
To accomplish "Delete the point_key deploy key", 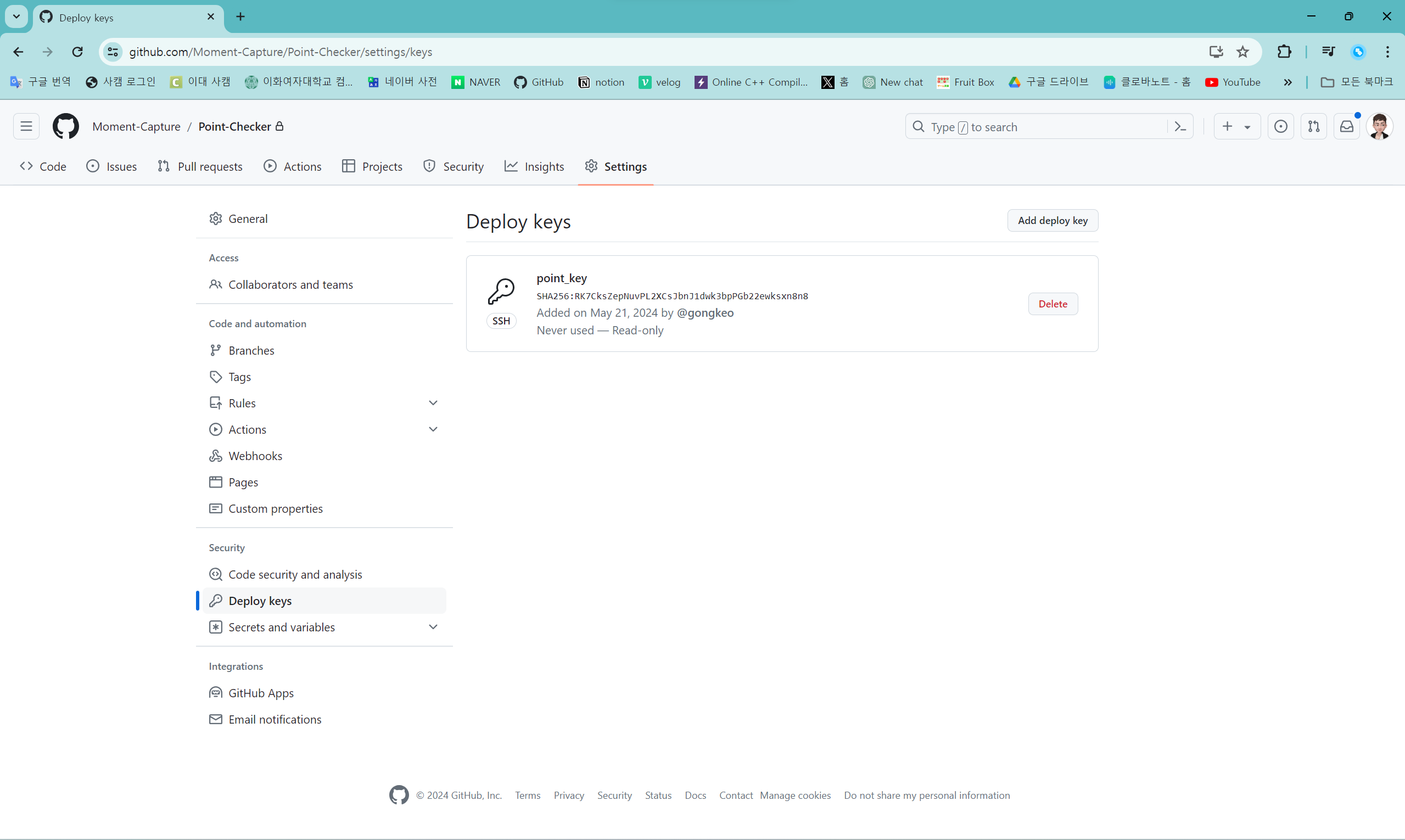I will (x=1053, y=304).
